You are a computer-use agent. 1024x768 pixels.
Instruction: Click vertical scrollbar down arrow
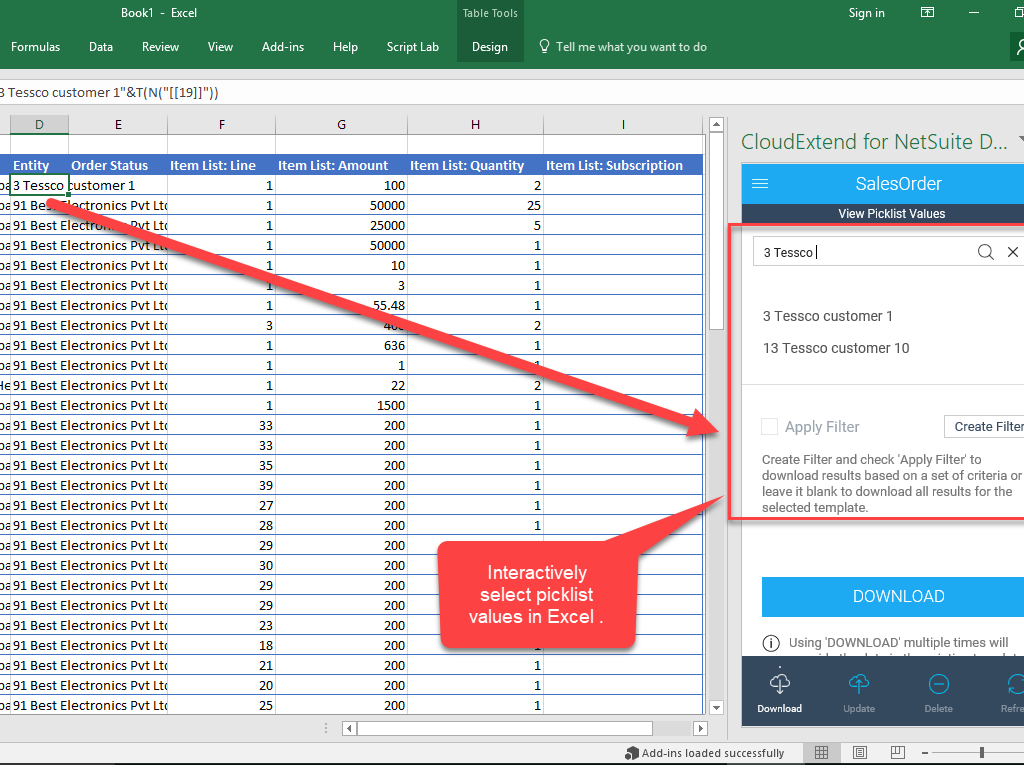pyautogui.click(x=716, y=707)
